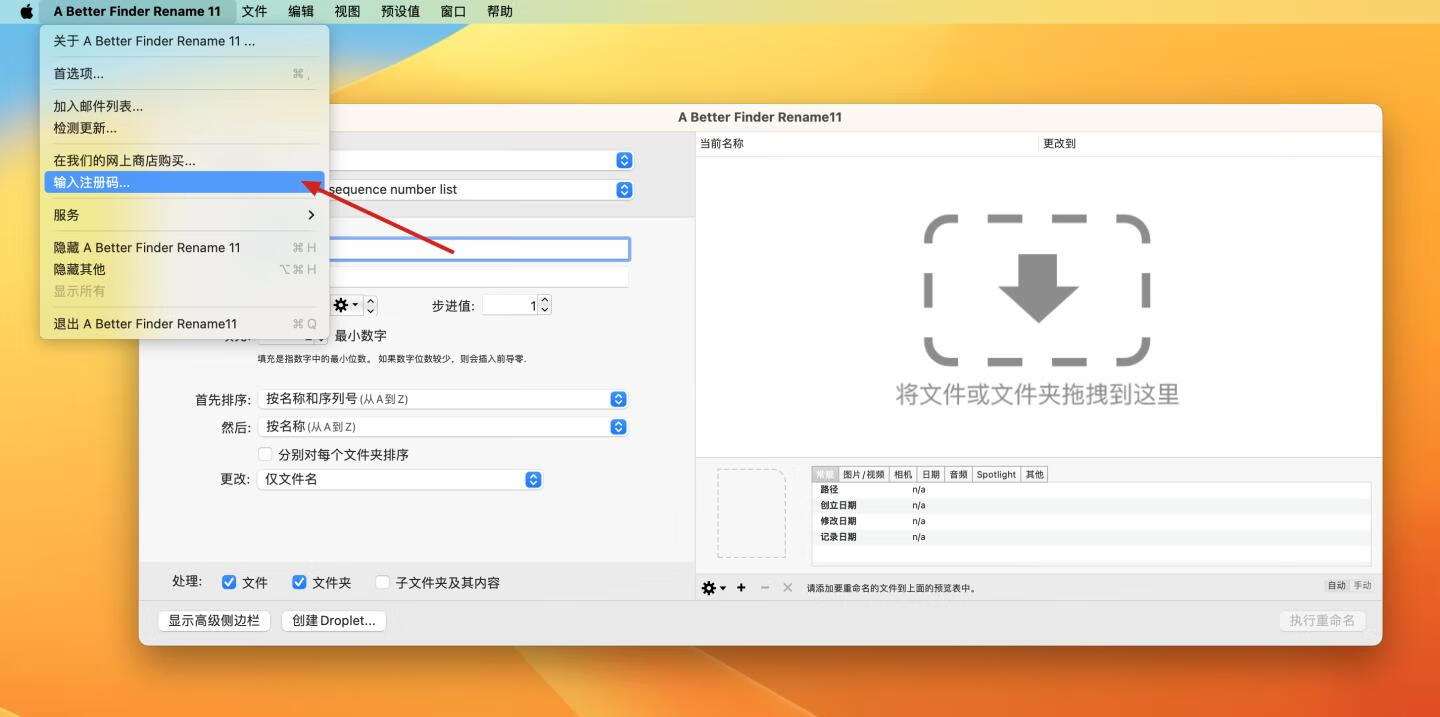Select 关于 A Better Finder Rename 11

(x=184, y=41)
